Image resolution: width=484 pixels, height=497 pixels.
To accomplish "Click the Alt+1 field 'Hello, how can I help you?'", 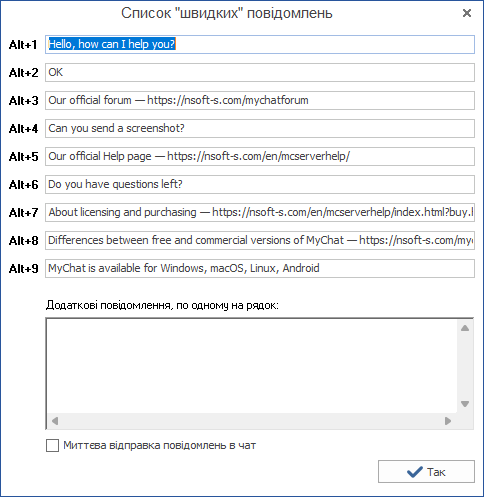I will 260,44.
